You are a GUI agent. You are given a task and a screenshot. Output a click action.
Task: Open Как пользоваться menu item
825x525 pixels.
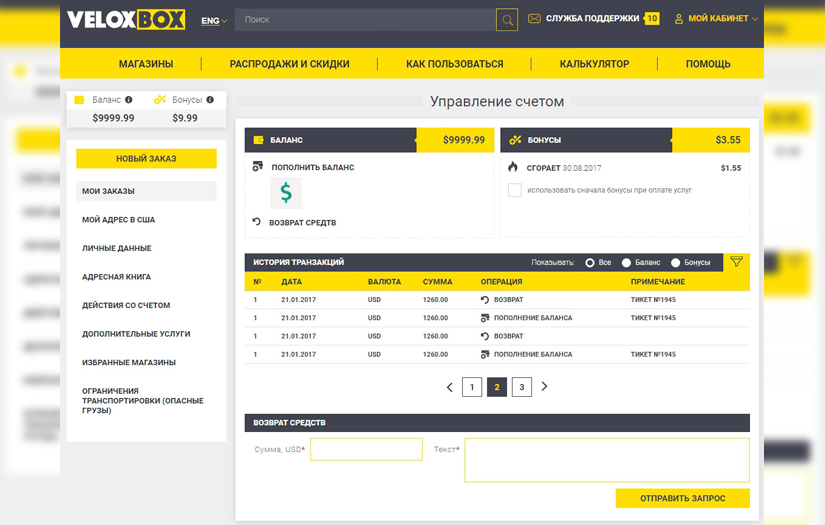tap(455, 64)
